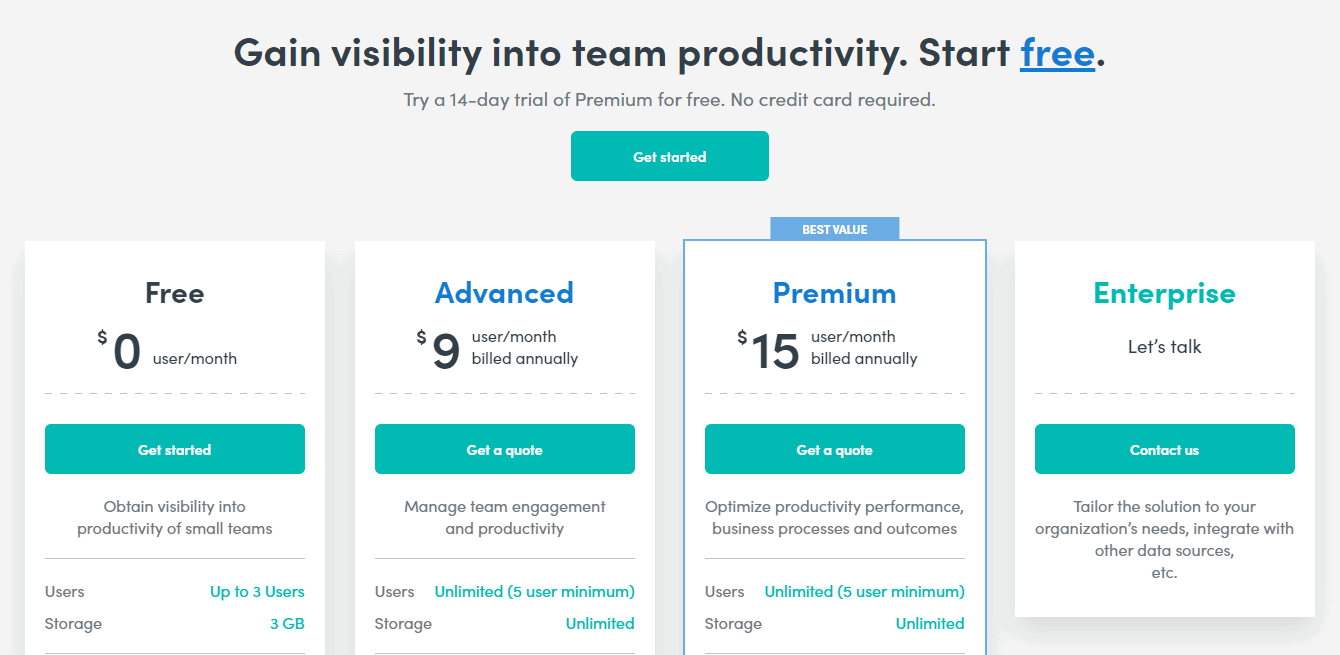1340x655 pixels.
Task: Click Get started in the Free plan
Action: (x=175, y=449)
